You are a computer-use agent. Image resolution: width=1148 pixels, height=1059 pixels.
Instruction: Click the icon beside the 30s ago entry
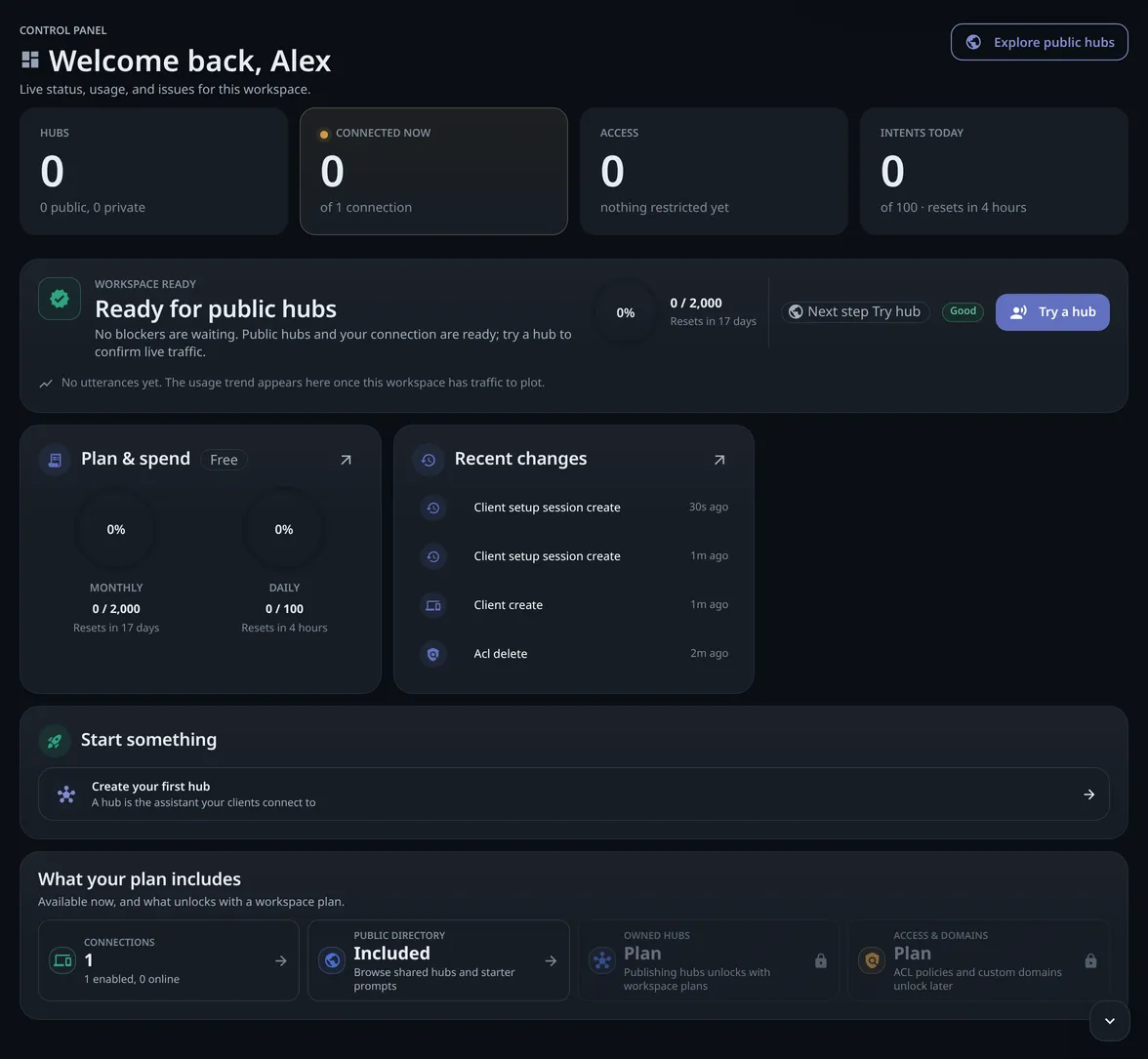[433, 508]
